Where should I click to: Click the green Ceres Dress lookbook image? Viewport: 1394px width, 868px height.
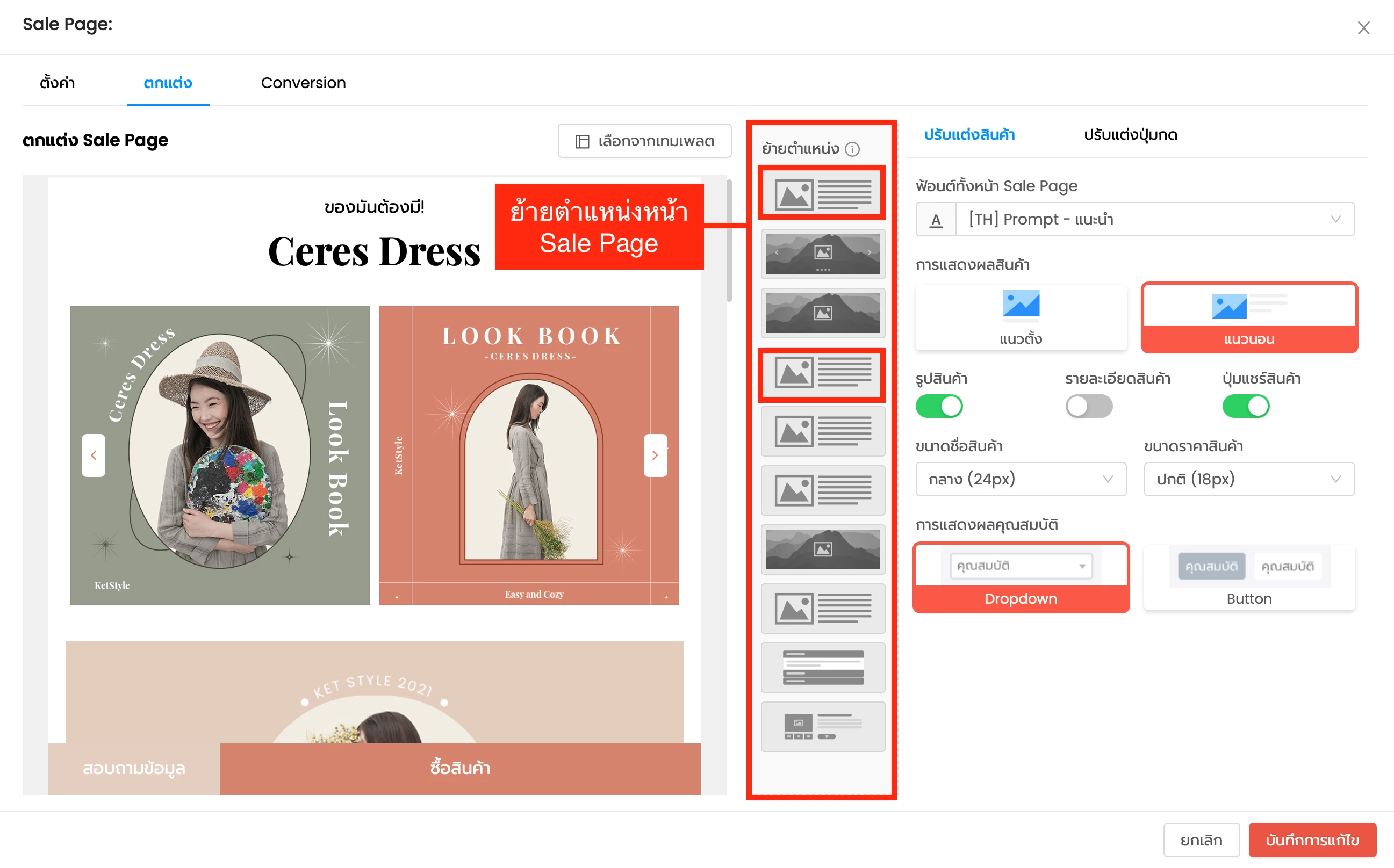(220, 455)
